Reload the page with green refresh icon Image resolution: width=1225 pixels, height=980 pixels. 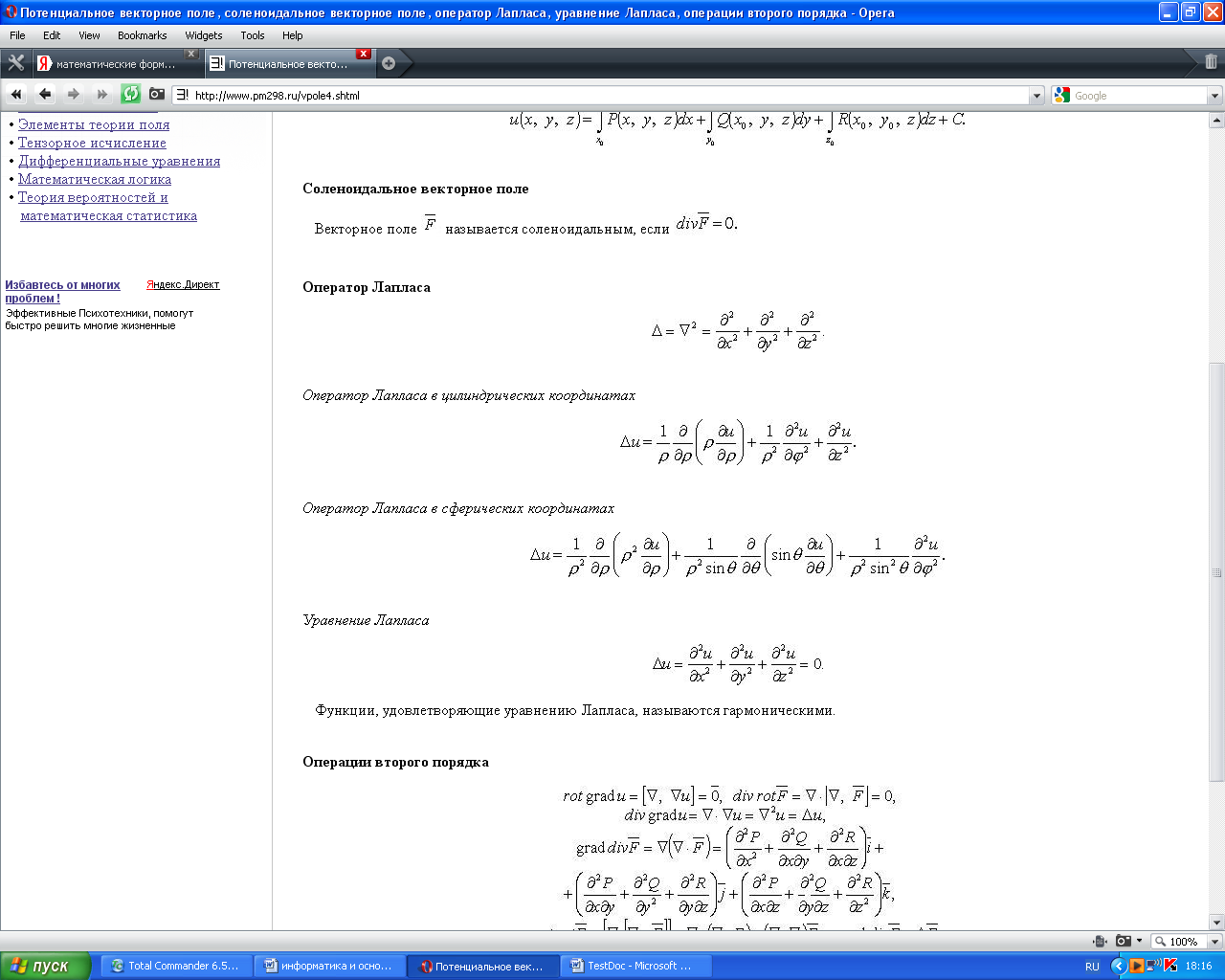[x=131, y=94]
